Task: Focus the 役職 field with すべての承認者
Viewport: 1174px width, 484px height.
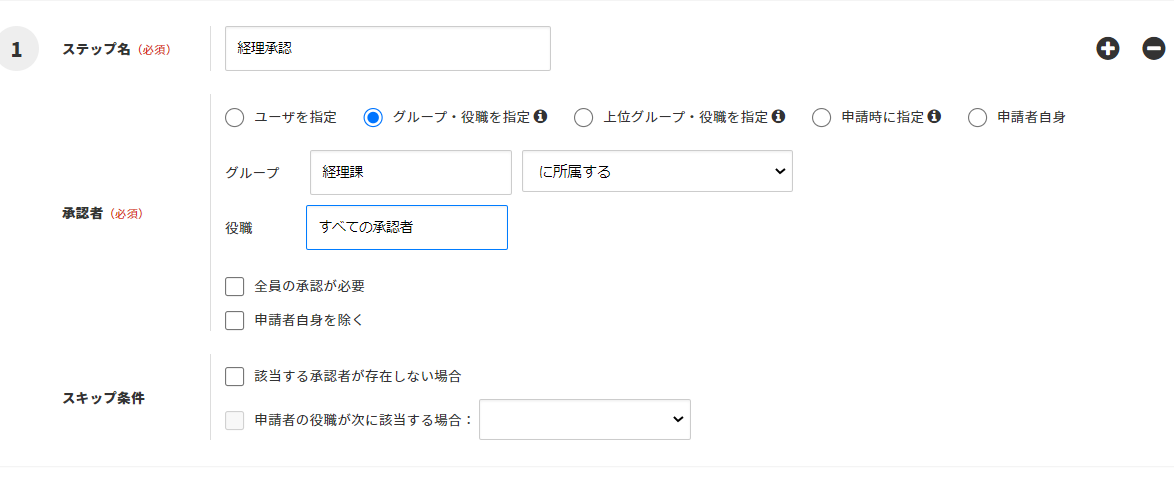Action: [407, 228]
